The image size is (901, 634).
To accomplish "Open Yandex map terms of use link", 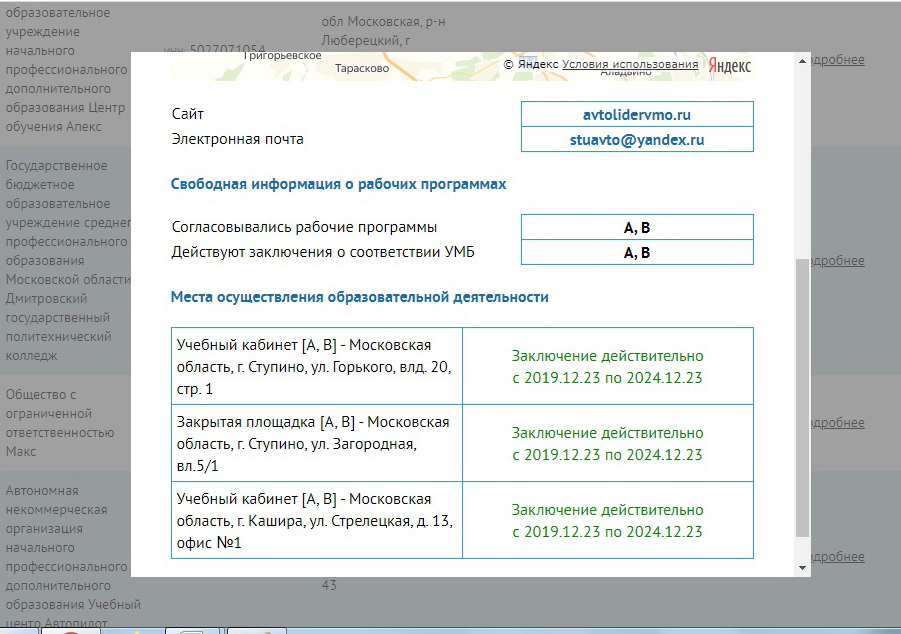I will pyautogui.click(x=630, y=64).
